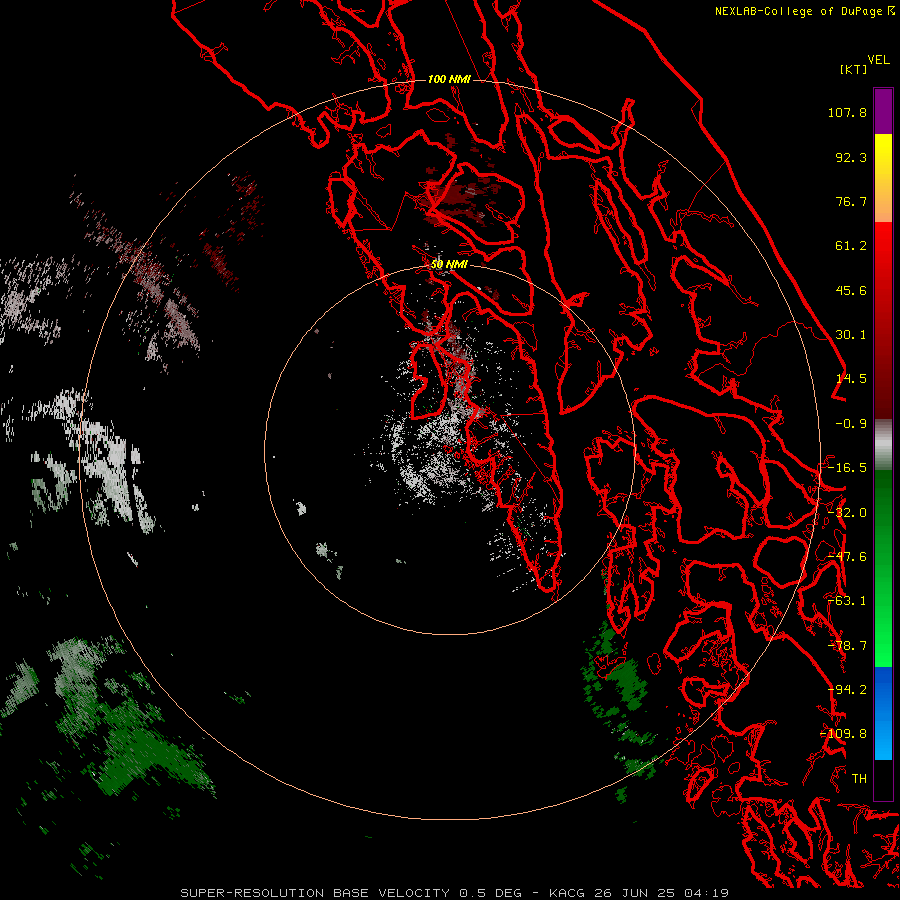Click the -94.2 velocity scale label

pos(847,690)
